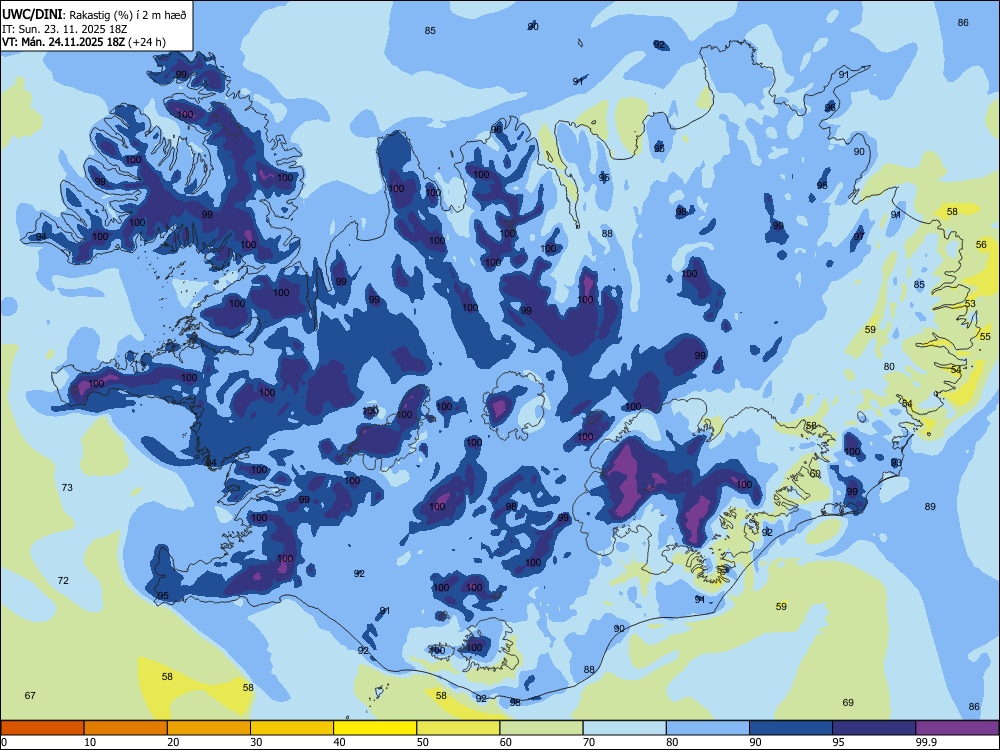Click the '70' label on color scale
The height and width of the screenshot is (750, 1000).
tap(589, 742)
